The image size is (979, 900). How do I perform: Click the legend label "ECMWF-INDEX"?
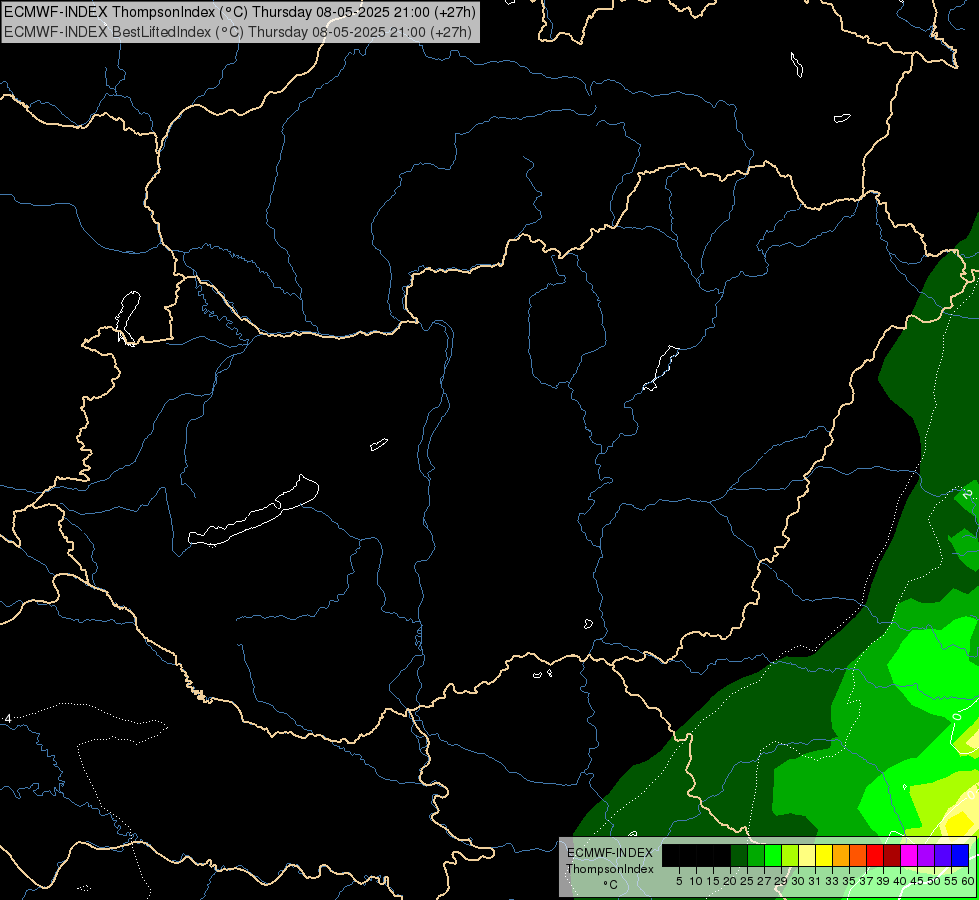click(x=610, y=853)
